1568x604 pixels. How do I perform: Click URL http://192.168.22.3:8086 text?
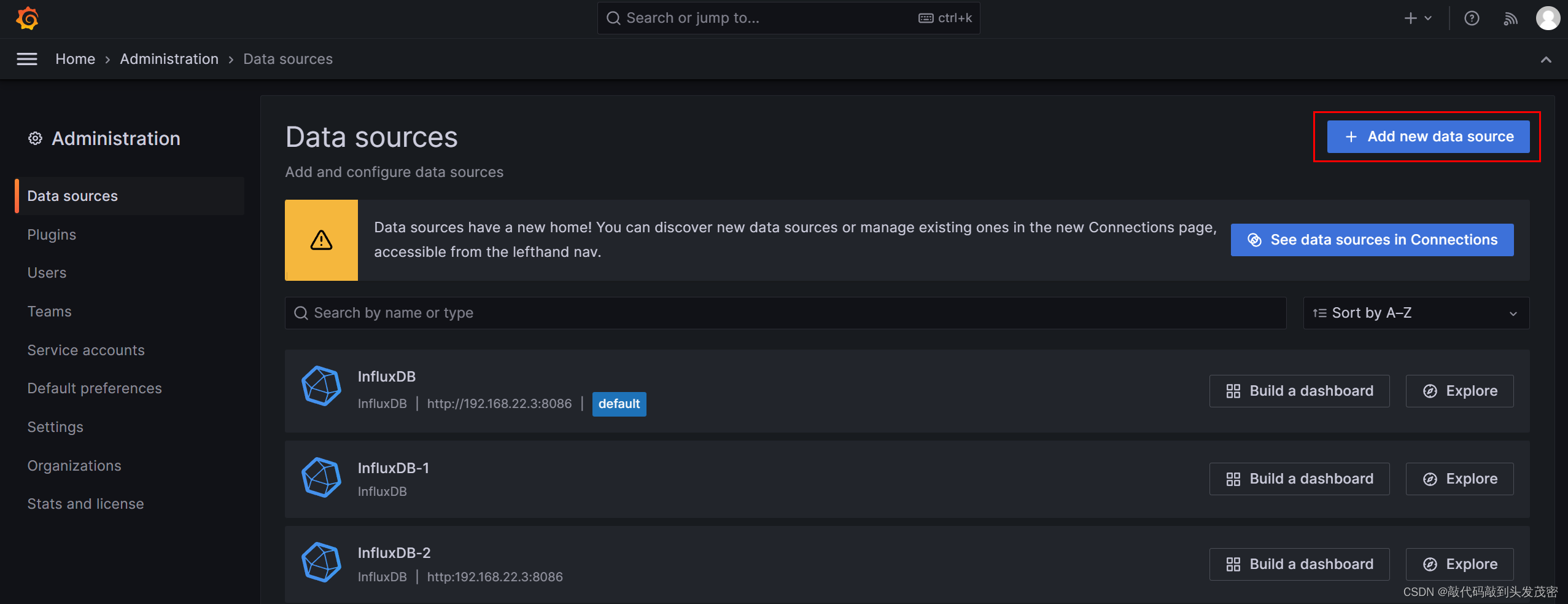pyautogui.click(x=499, y=404)
